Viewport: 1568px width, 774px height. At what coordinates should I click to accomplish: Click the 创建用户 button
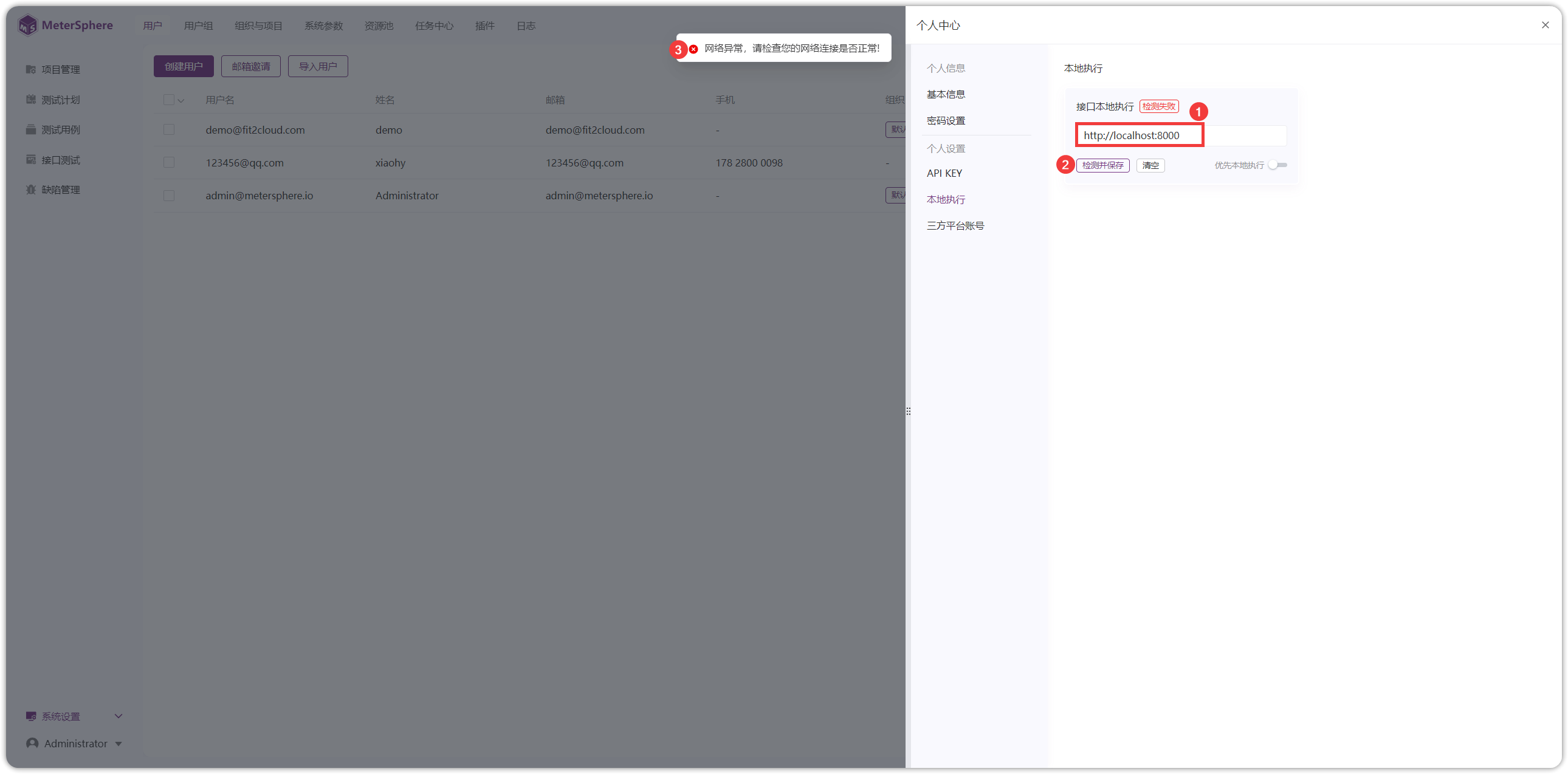183,66
